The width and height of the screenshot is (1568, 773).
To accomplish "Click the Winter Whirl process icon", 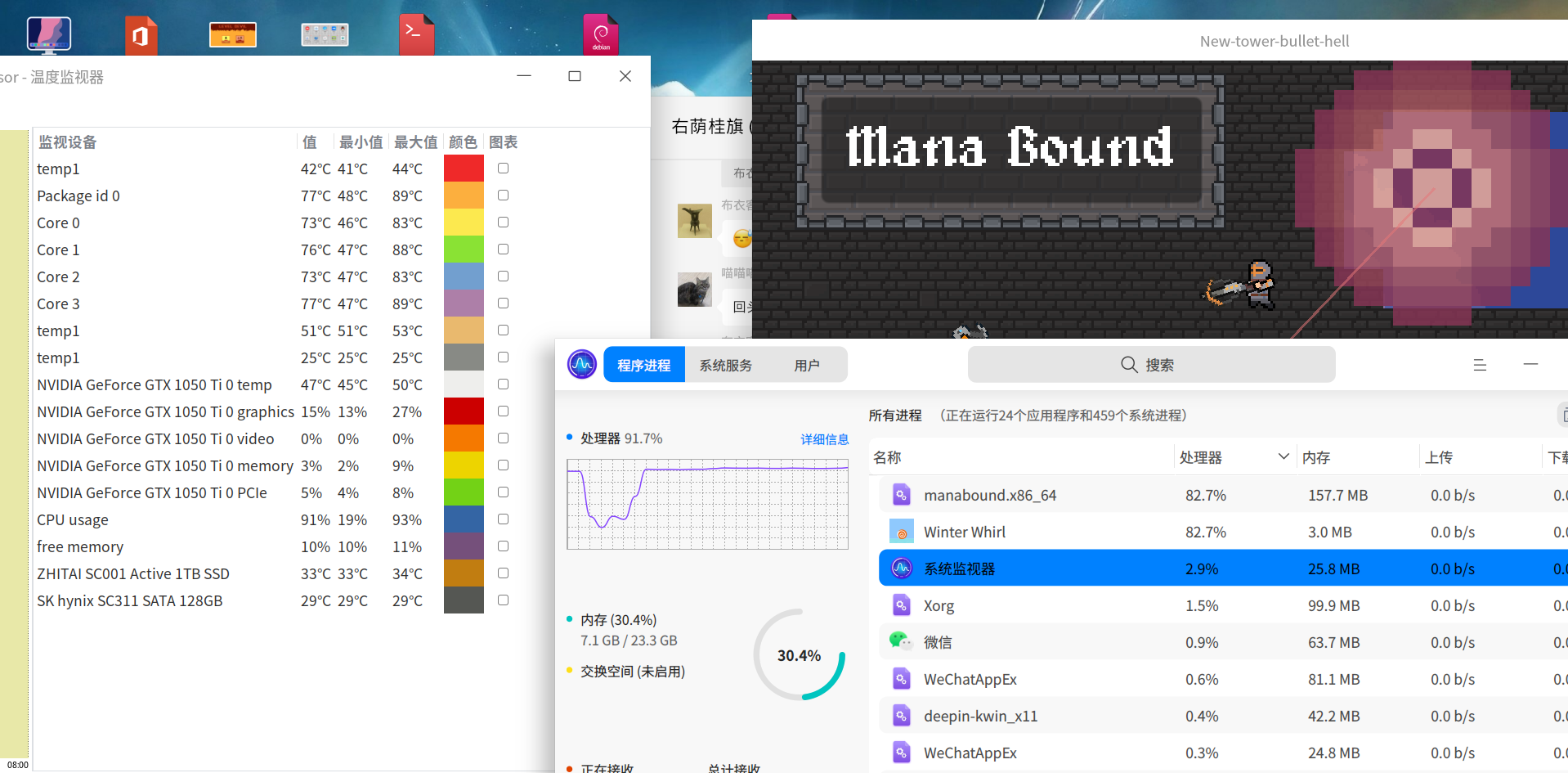I will click(x=901, y=532).
